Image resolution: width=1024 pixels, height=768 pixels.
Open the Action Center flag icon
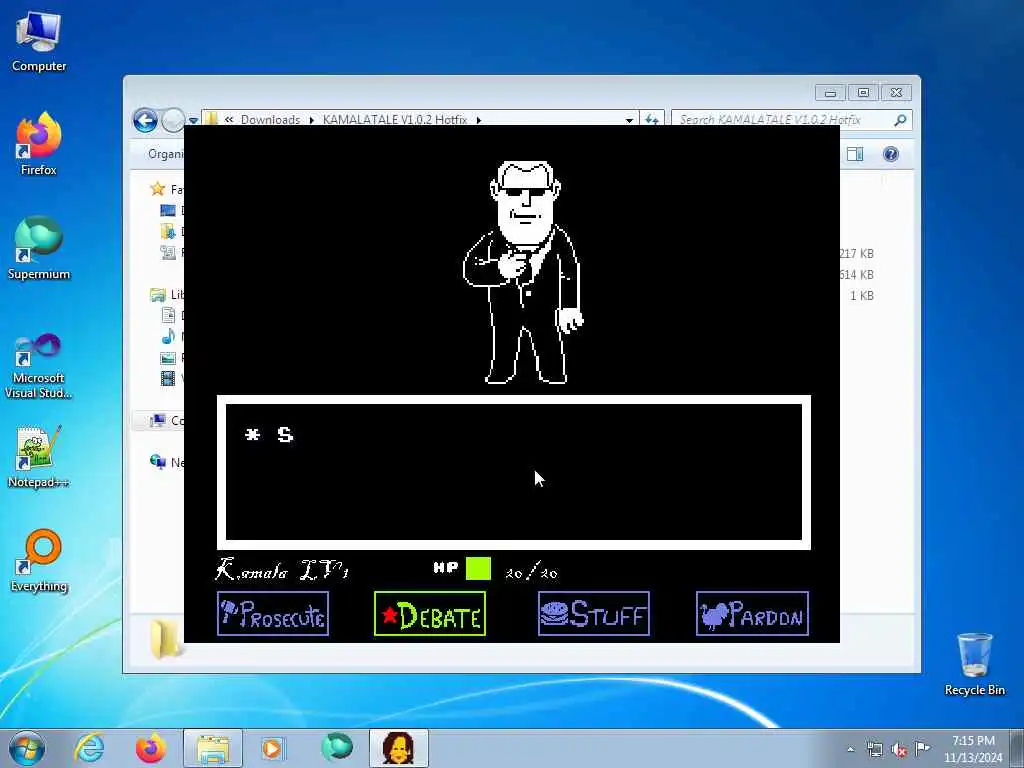(x=922, y=748)
